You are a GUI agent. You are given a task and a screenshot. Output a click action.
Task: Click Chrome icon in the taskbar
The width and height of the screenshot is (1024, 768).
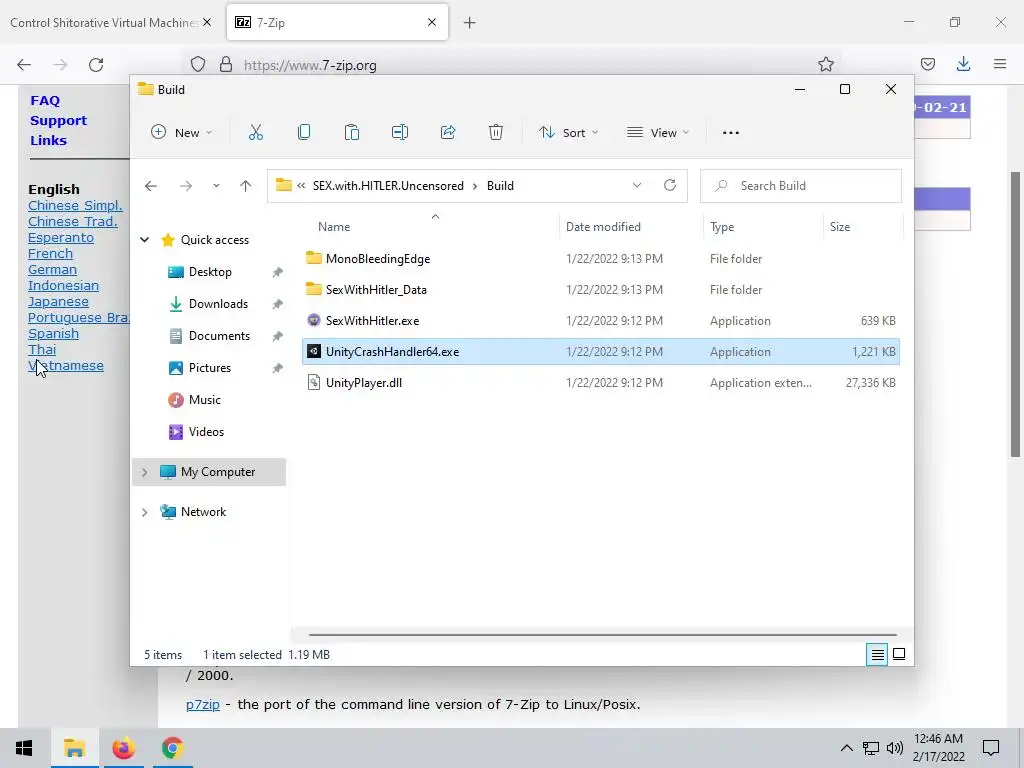click(x=172, y=748)
